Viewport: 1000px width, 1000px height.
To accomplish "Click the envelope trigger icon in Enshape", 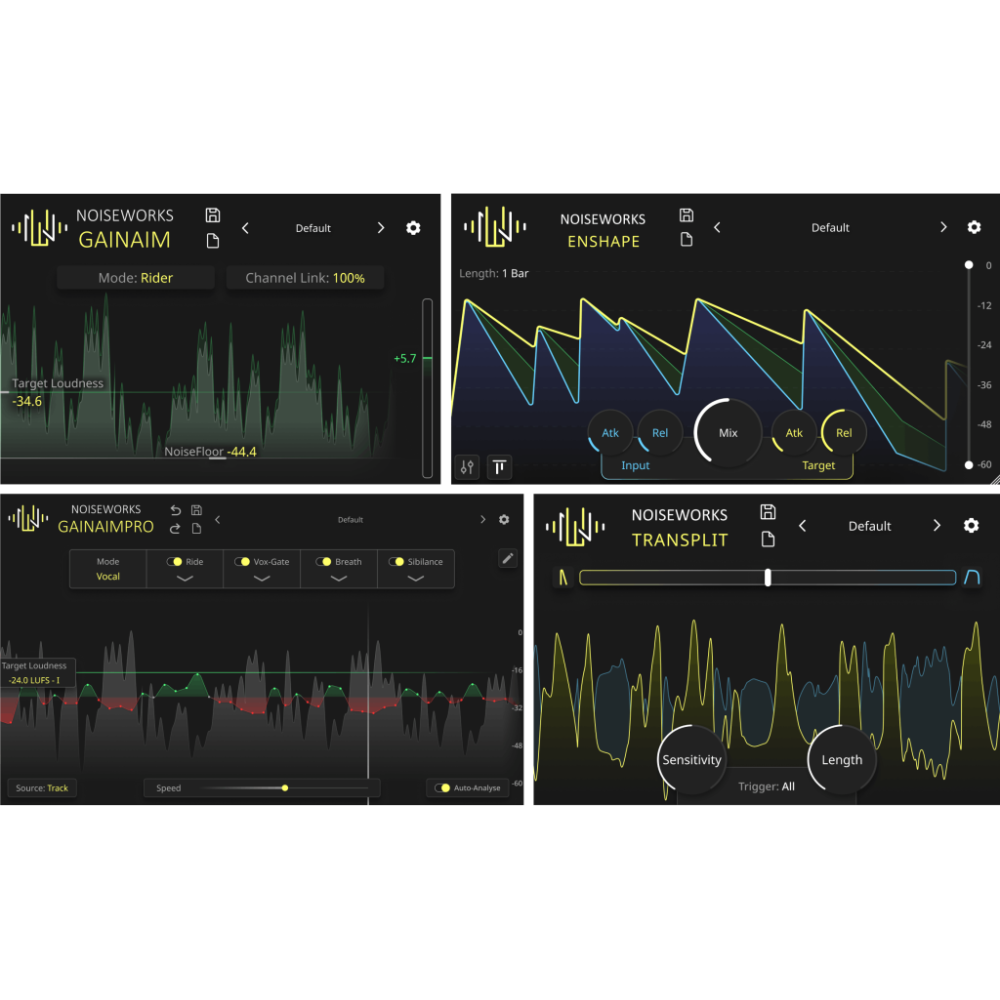I will coord(499,466).
